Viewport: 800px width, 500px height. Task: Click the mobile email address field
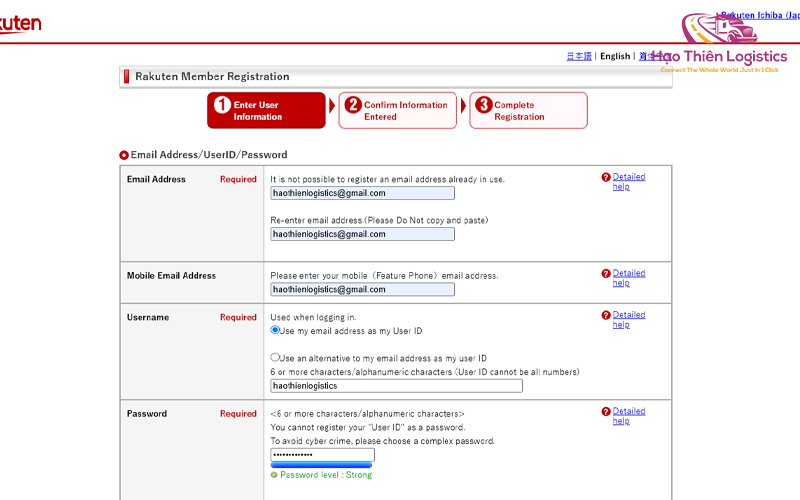[x=362, y=289]
